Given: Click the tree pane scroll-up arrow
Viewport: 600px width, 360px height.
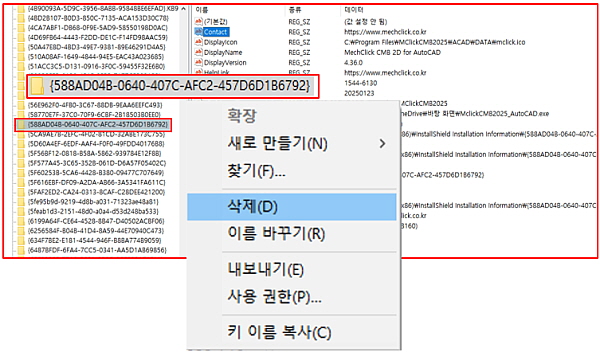Looking at the screenshot, I should point(183,9).
